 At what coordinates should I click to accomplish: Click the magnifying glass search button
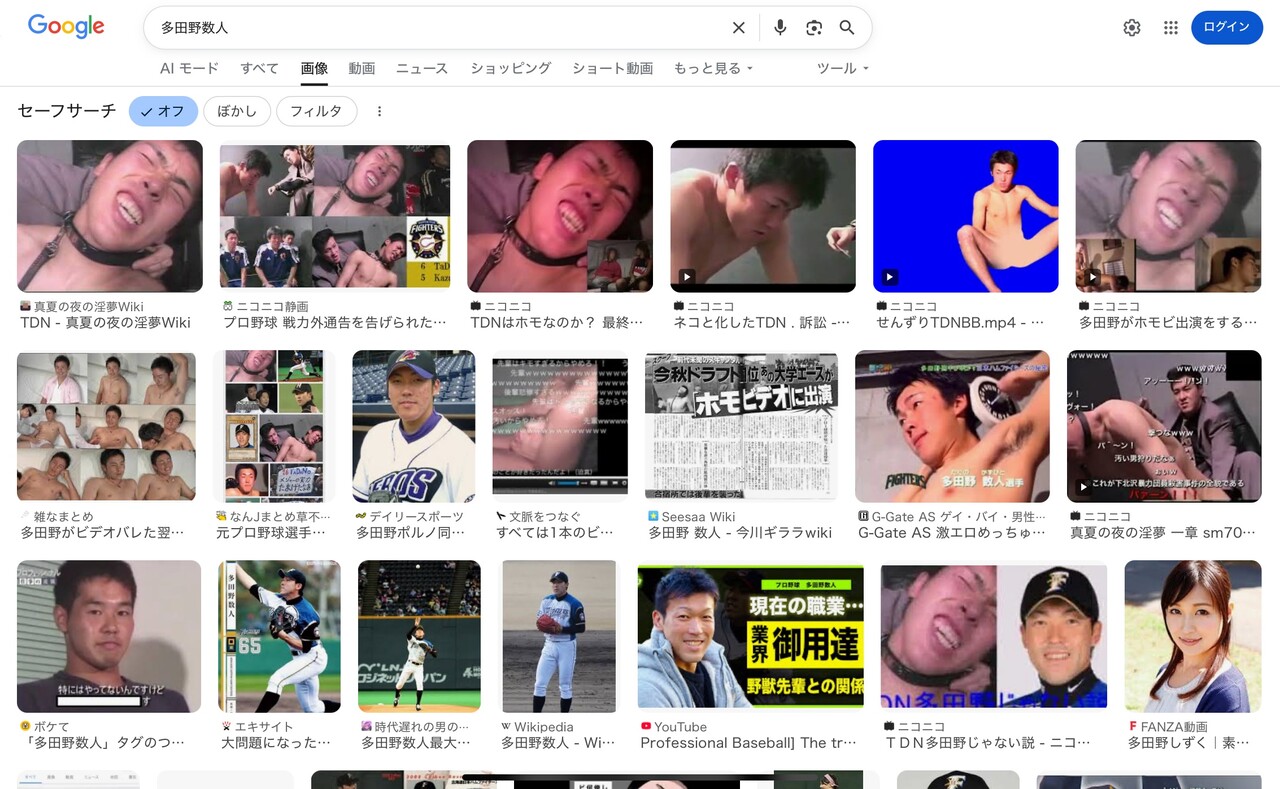[847, 28]
